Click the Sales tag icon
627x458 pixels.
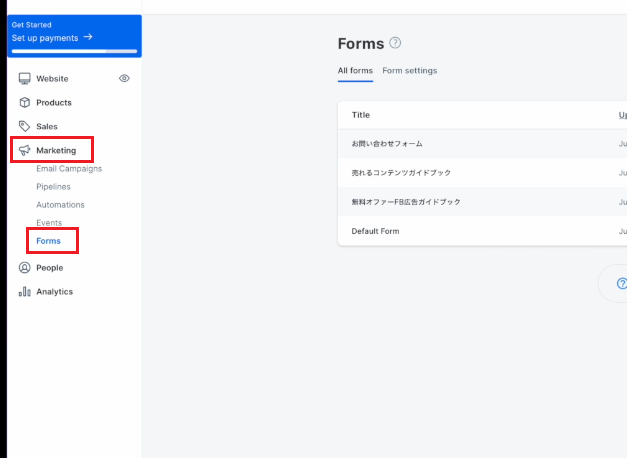(x=24, y=126)
